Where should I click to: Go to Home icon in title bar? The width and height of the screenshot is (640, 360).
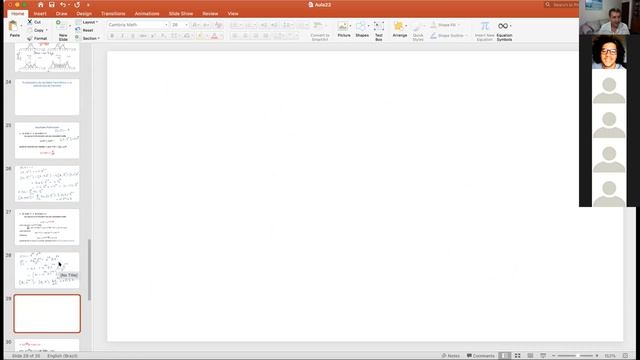pyautogui.click(x=40, y=5)
